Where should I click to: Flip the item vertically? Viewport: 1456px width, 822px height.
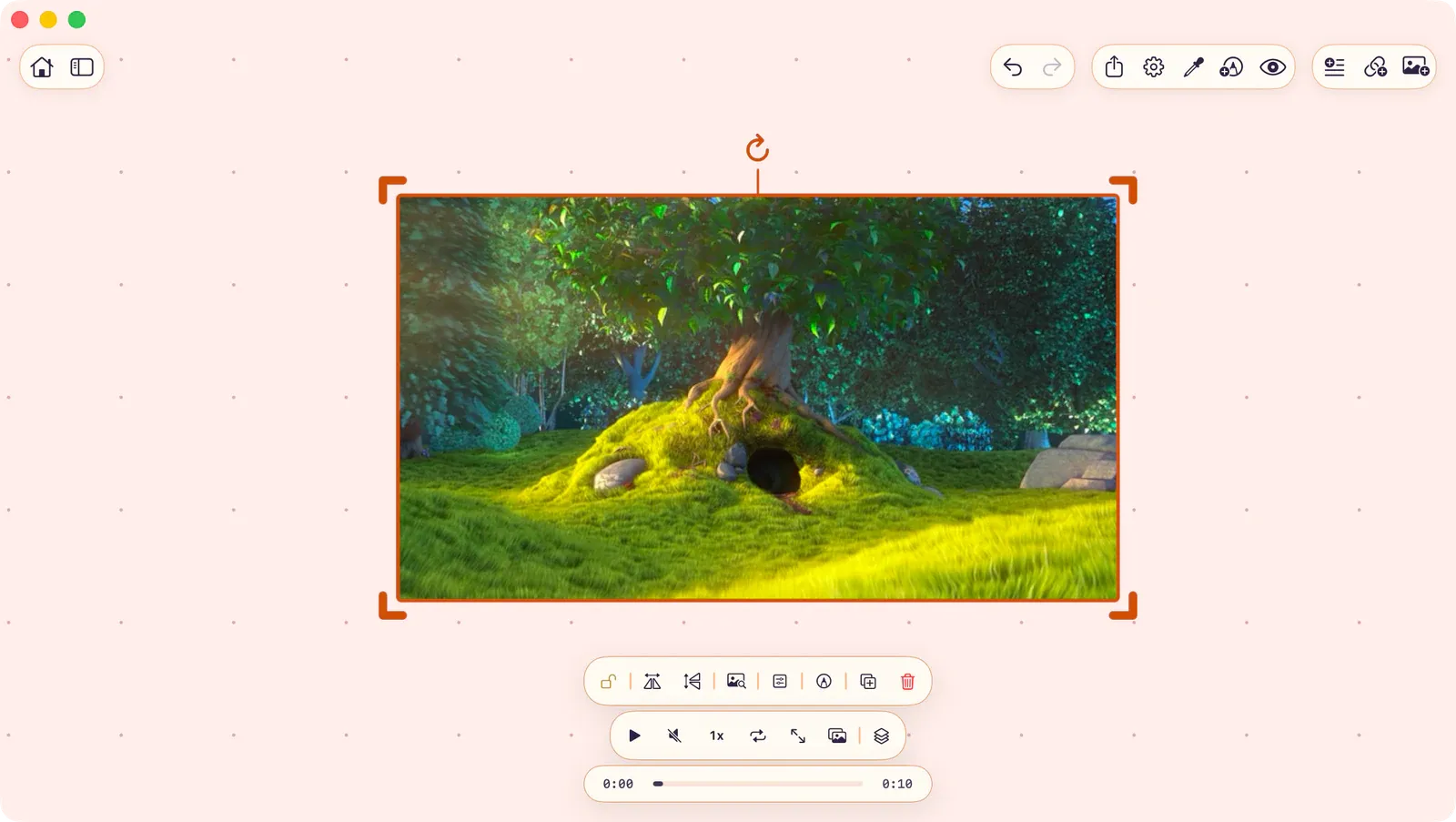coord(693,681)
